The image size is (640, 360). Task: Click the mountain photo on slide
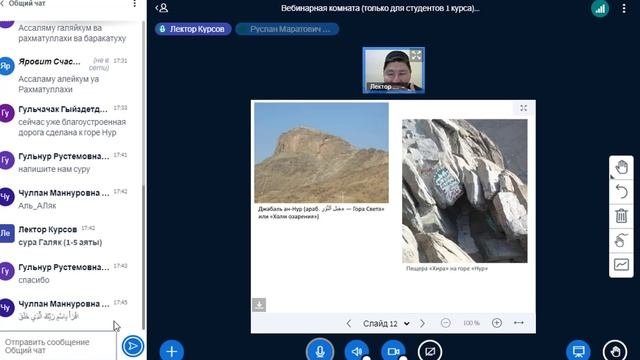point(321,153)
